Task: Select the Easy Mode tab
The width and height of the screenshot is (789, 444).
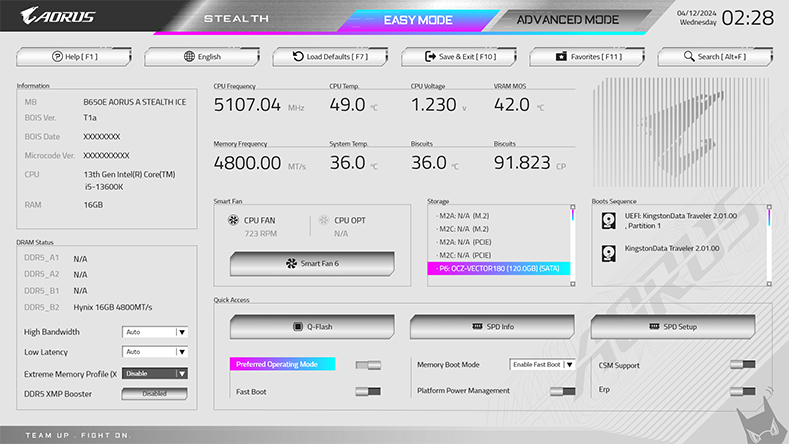Action: (418, 19)
